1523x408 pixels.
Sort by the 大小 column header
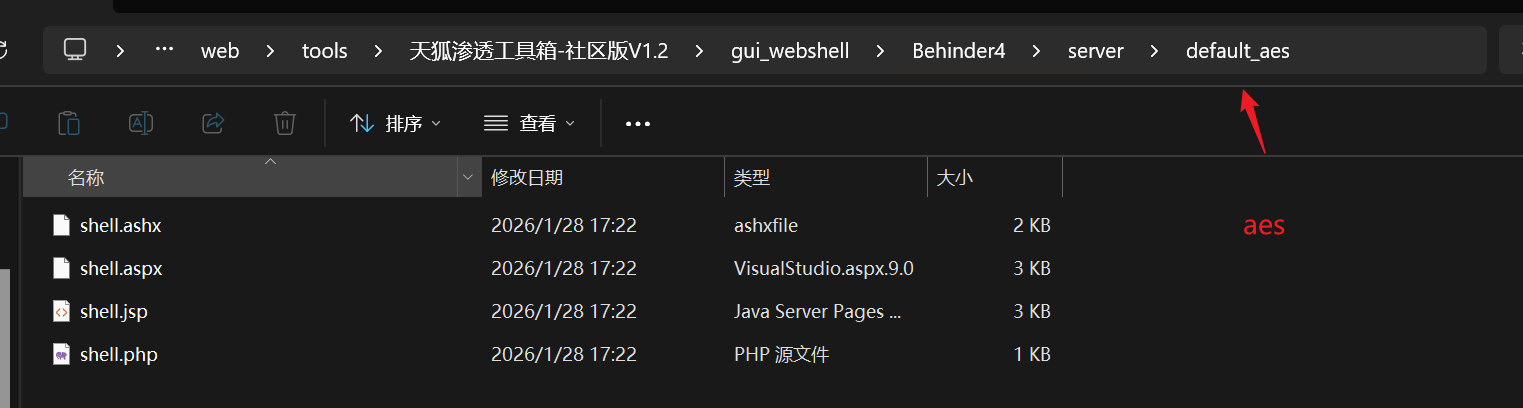(x=995, y=178)
